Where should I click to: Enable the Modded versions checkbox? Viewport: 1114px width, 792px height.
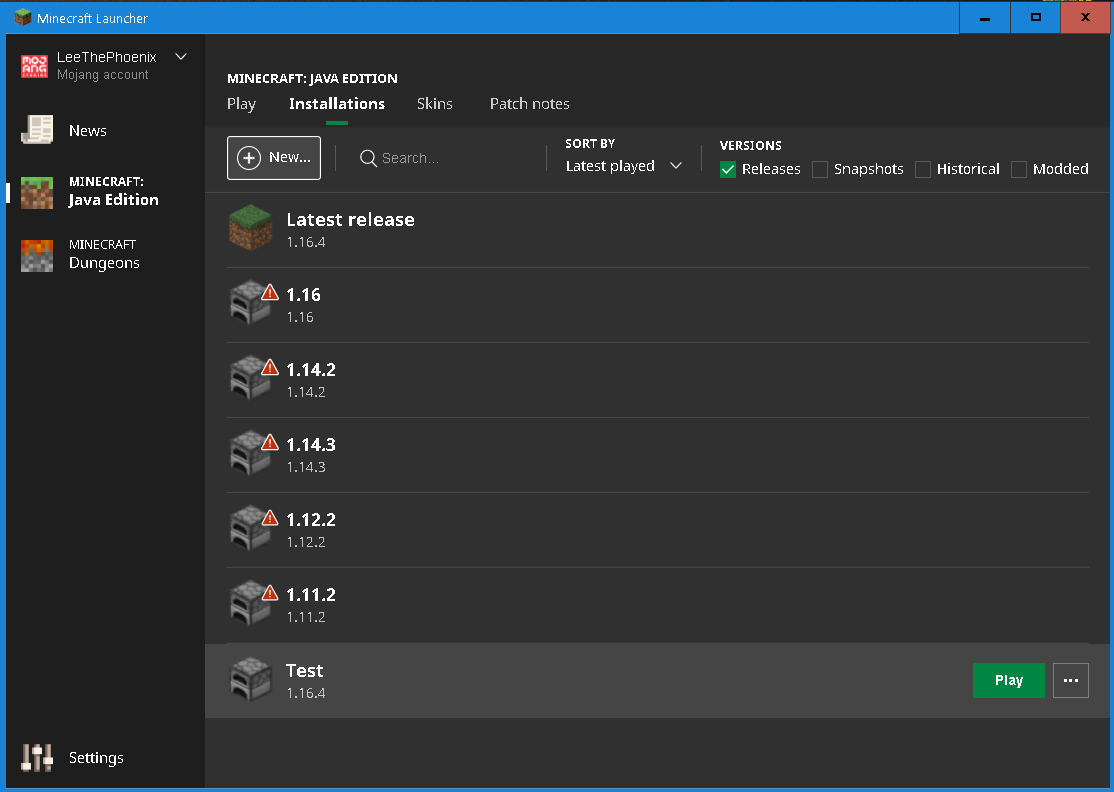click(x=1019, y=169)
